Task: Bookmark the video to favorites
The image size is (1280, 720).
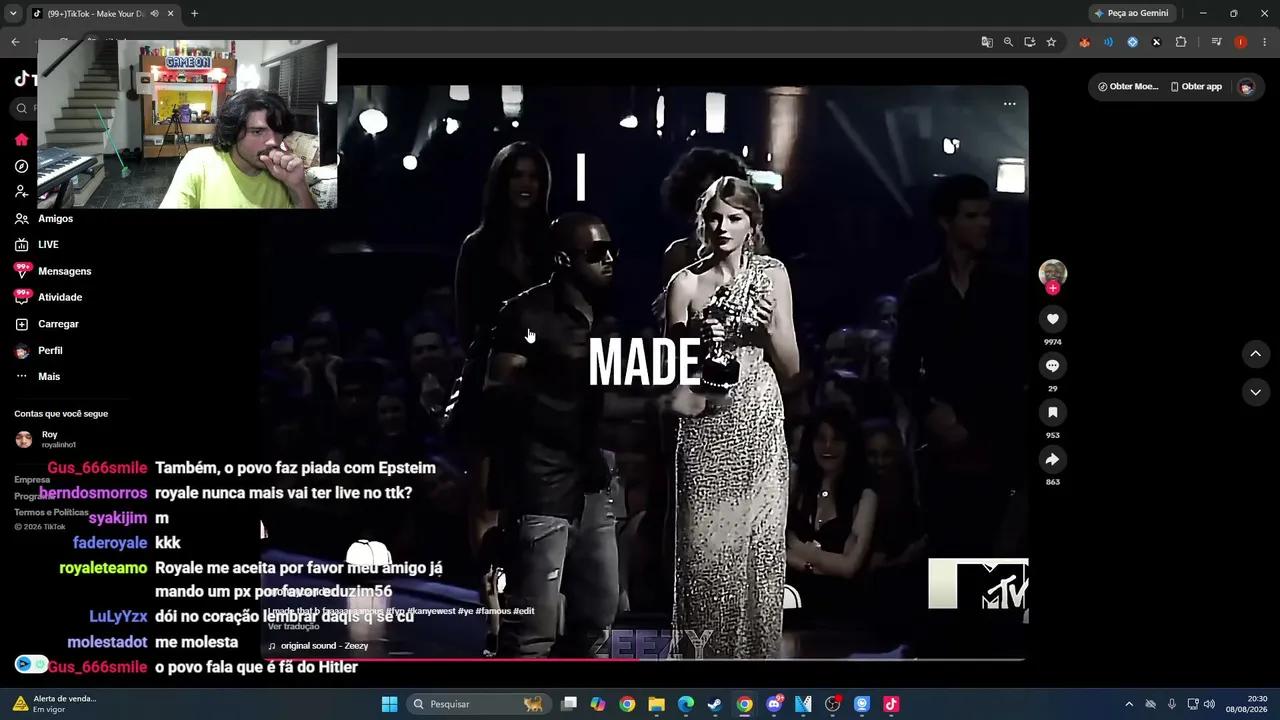Action: point(1052,412)
